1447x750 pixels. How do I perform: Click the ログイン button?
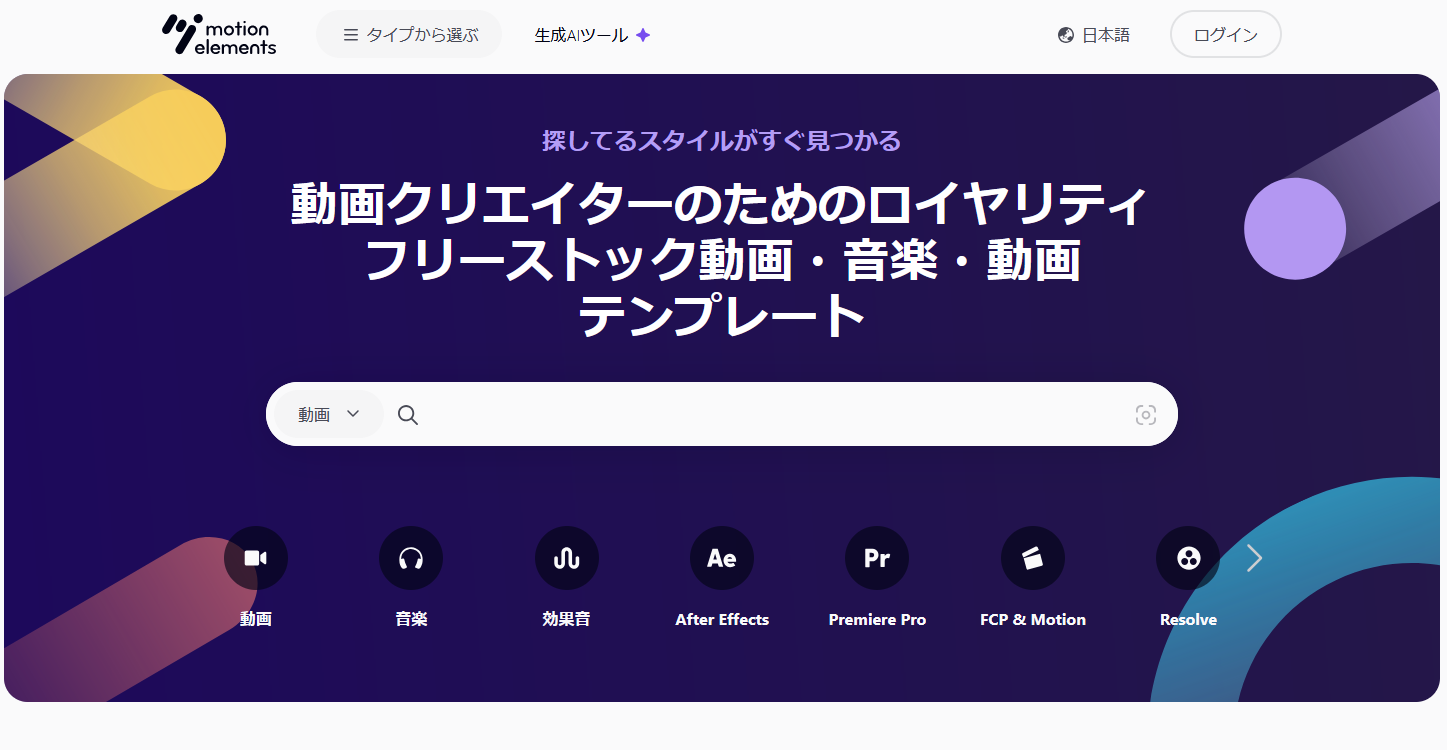pyautogui.click(x=1225, y=34)
